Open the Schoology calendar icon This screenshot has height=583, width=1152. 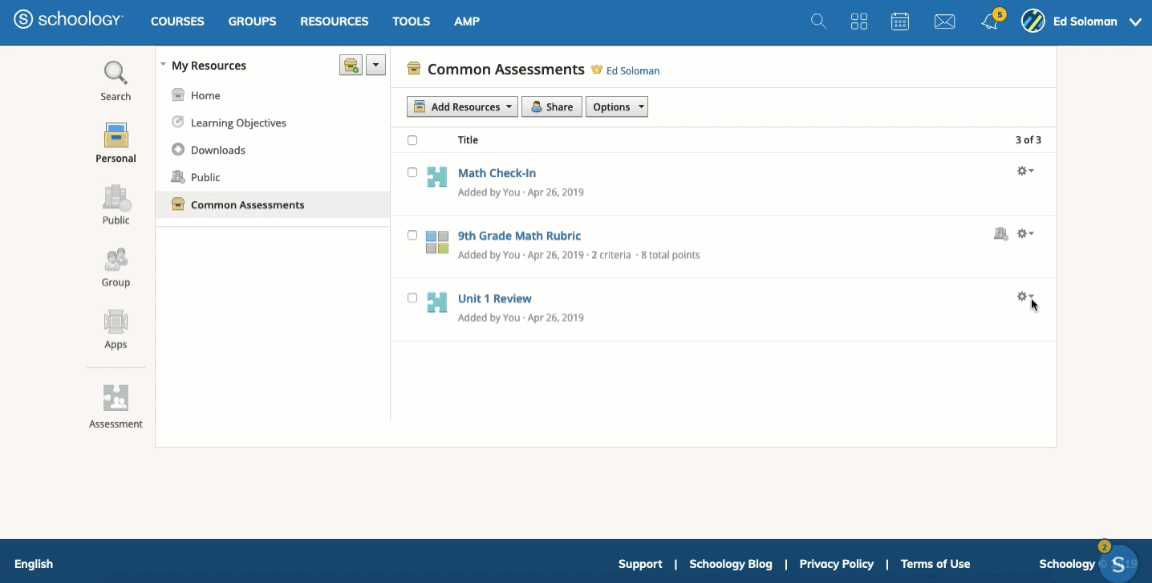[x=899, y=21]
